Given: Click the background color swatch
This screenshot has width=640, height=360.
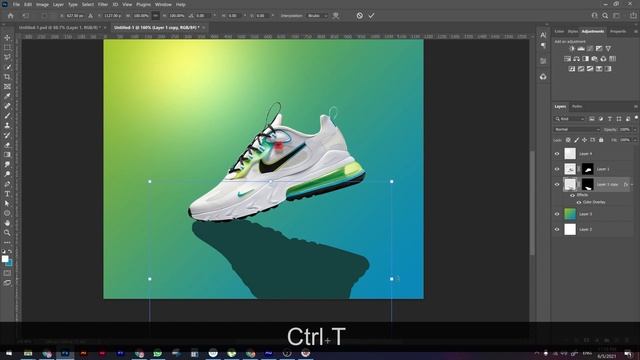Looking at the screenshot, I should (9, 263).
